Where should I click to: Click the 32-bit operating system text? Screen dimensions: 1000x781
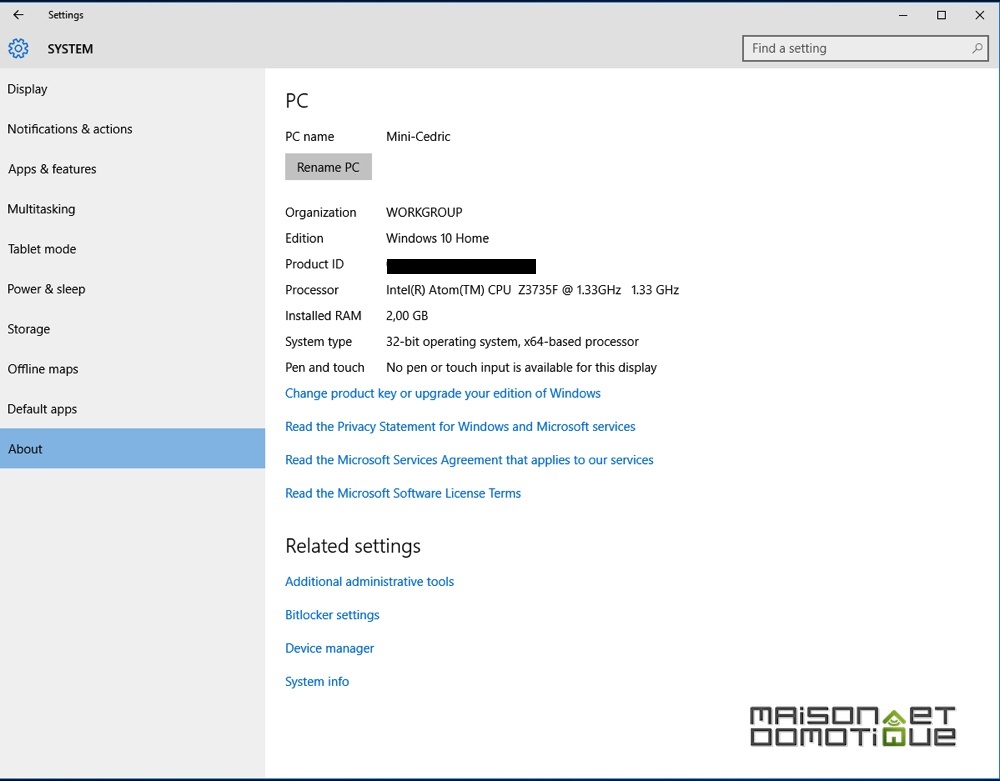(x=512, y=342)
